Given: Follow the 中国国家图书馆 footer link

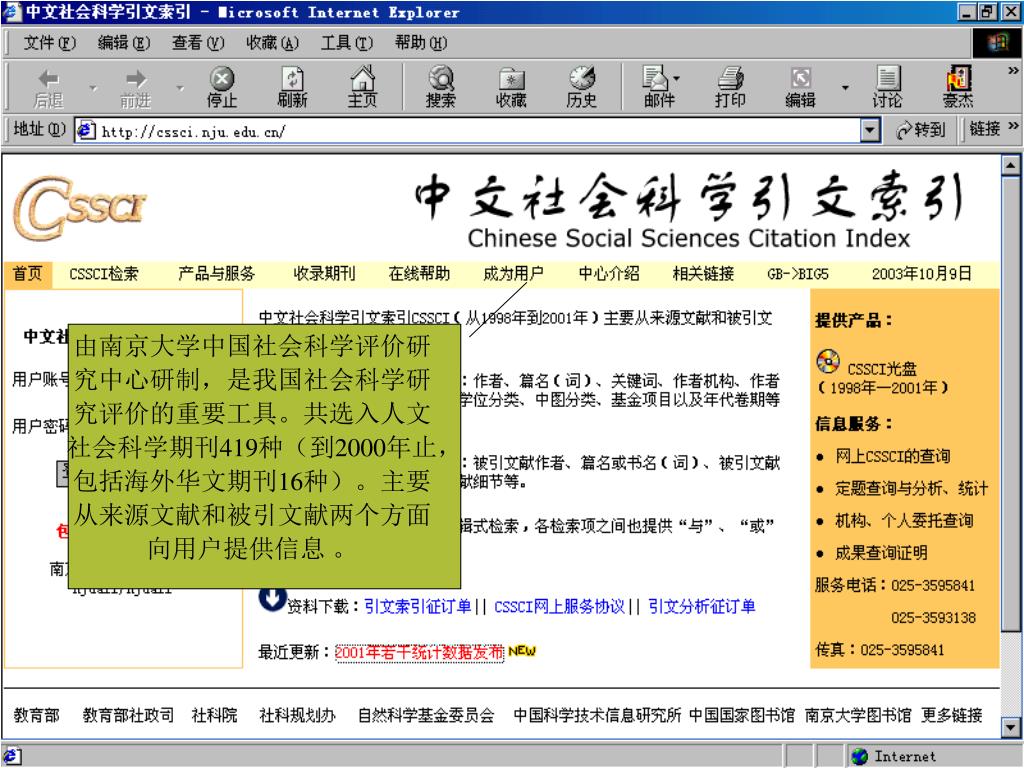Looking at the screenshot, I should coord(742,716).
